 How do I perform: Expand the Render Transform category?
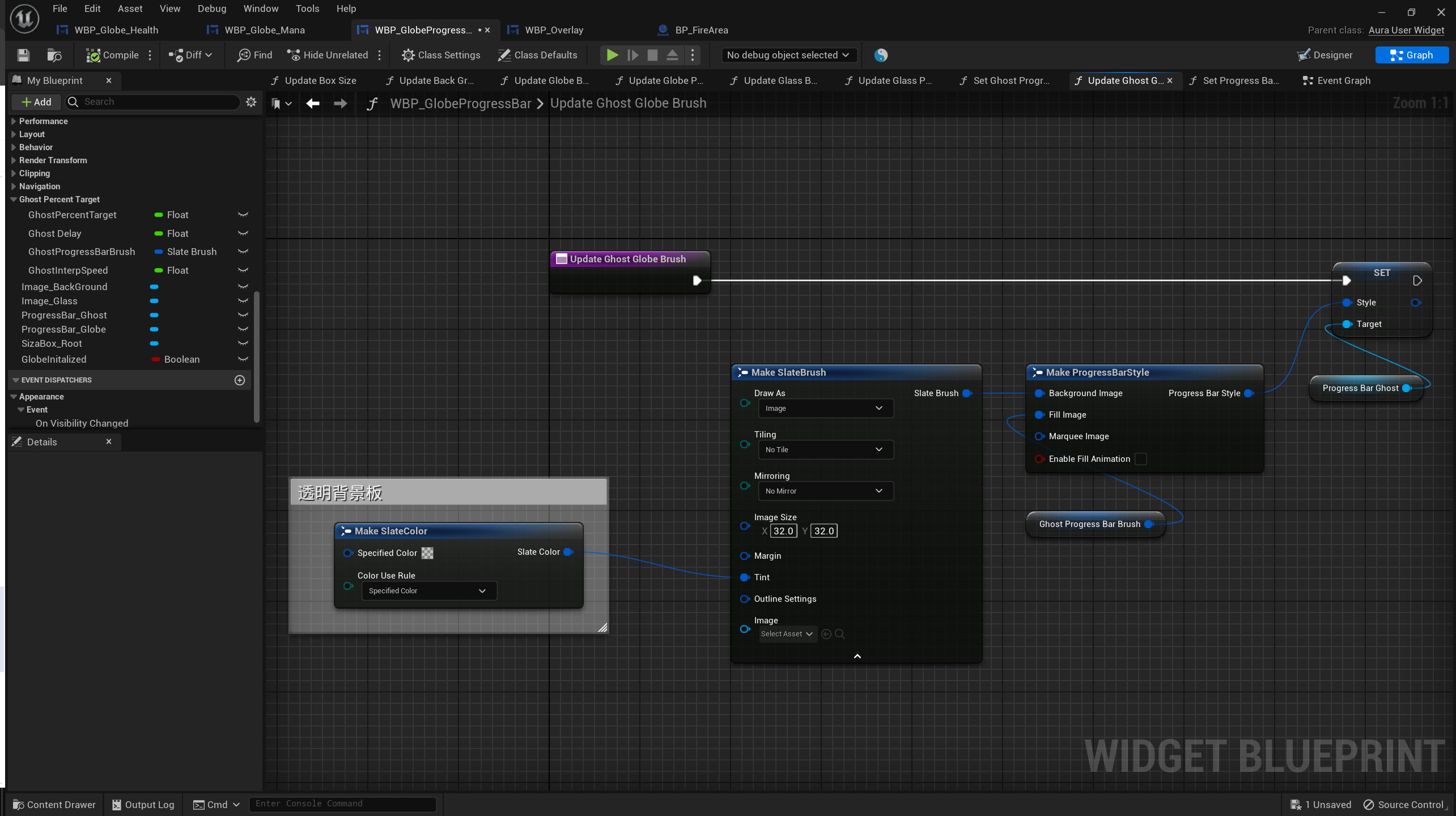(14, 160)
